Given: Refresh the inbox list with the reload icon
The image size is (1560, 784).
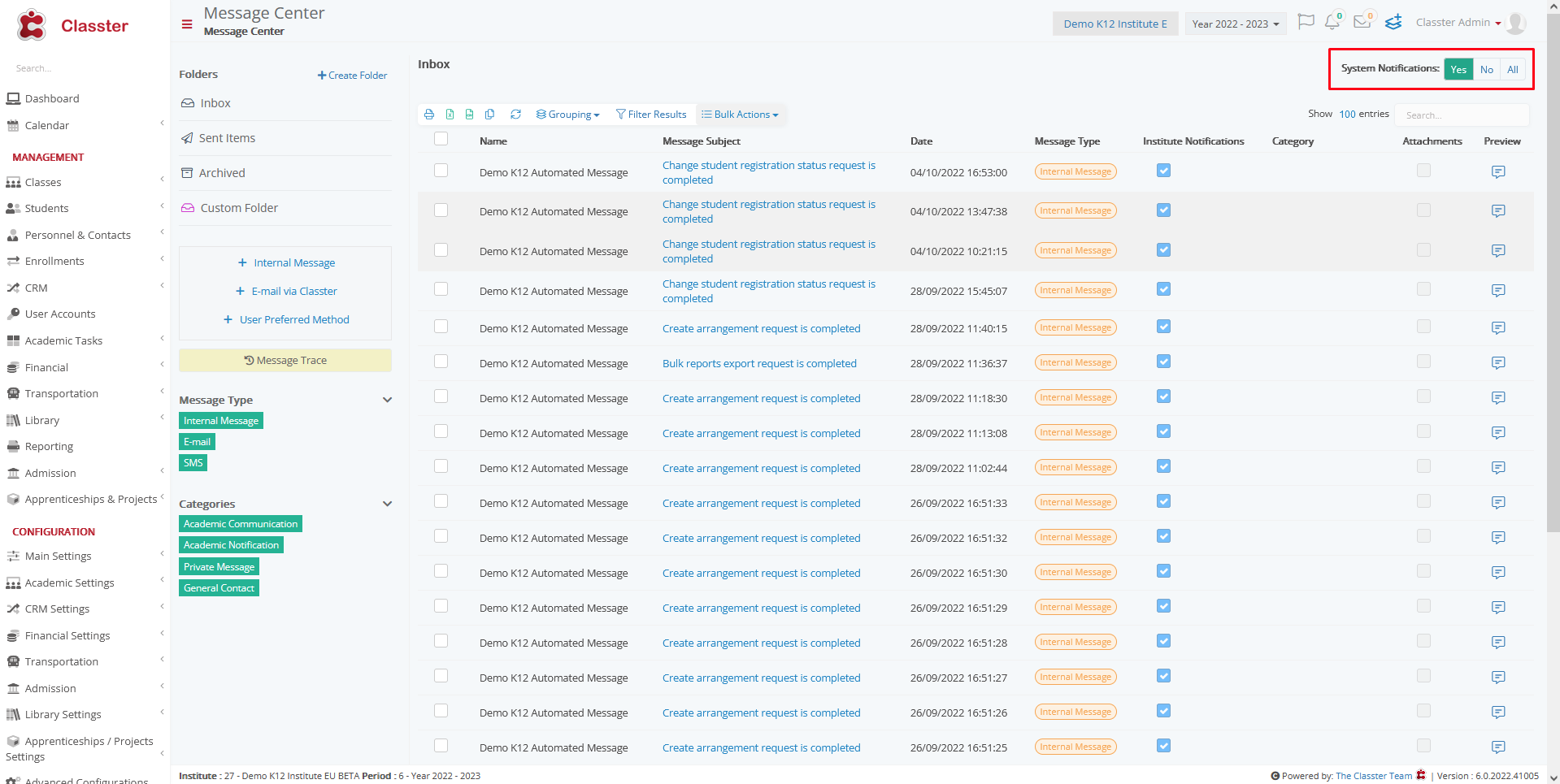Looking at the screenshot, I should pos(515,115).
